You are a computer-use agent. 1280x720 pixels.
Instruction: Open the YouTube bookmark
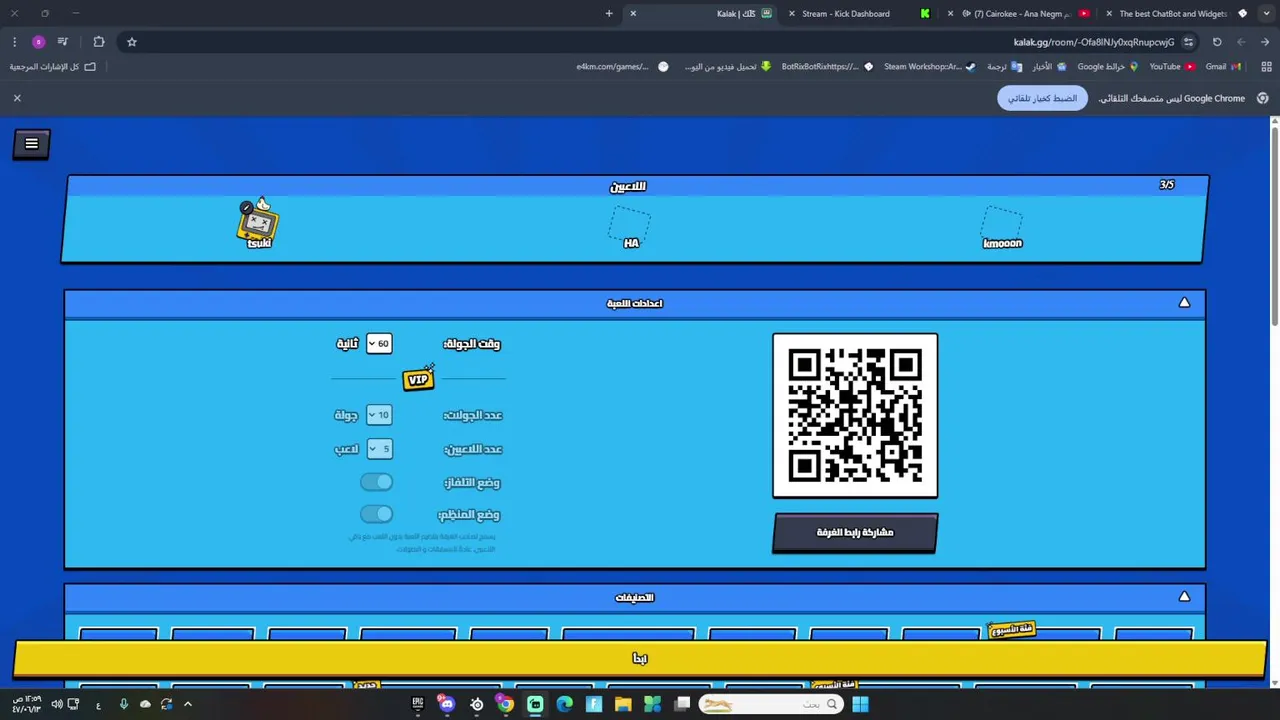coord(1172,67)
